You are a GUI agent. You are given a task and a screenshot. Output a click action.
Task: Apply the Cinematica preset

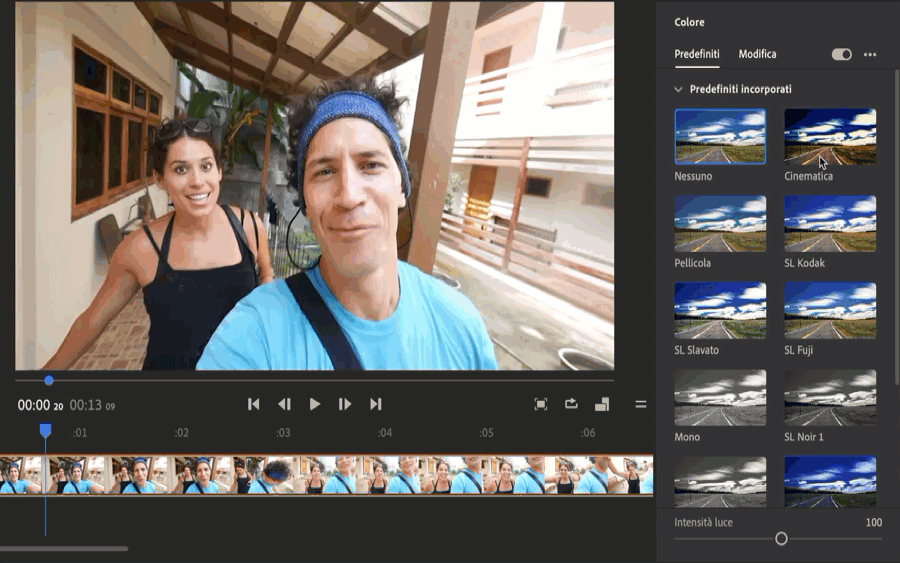pos(830,136)
